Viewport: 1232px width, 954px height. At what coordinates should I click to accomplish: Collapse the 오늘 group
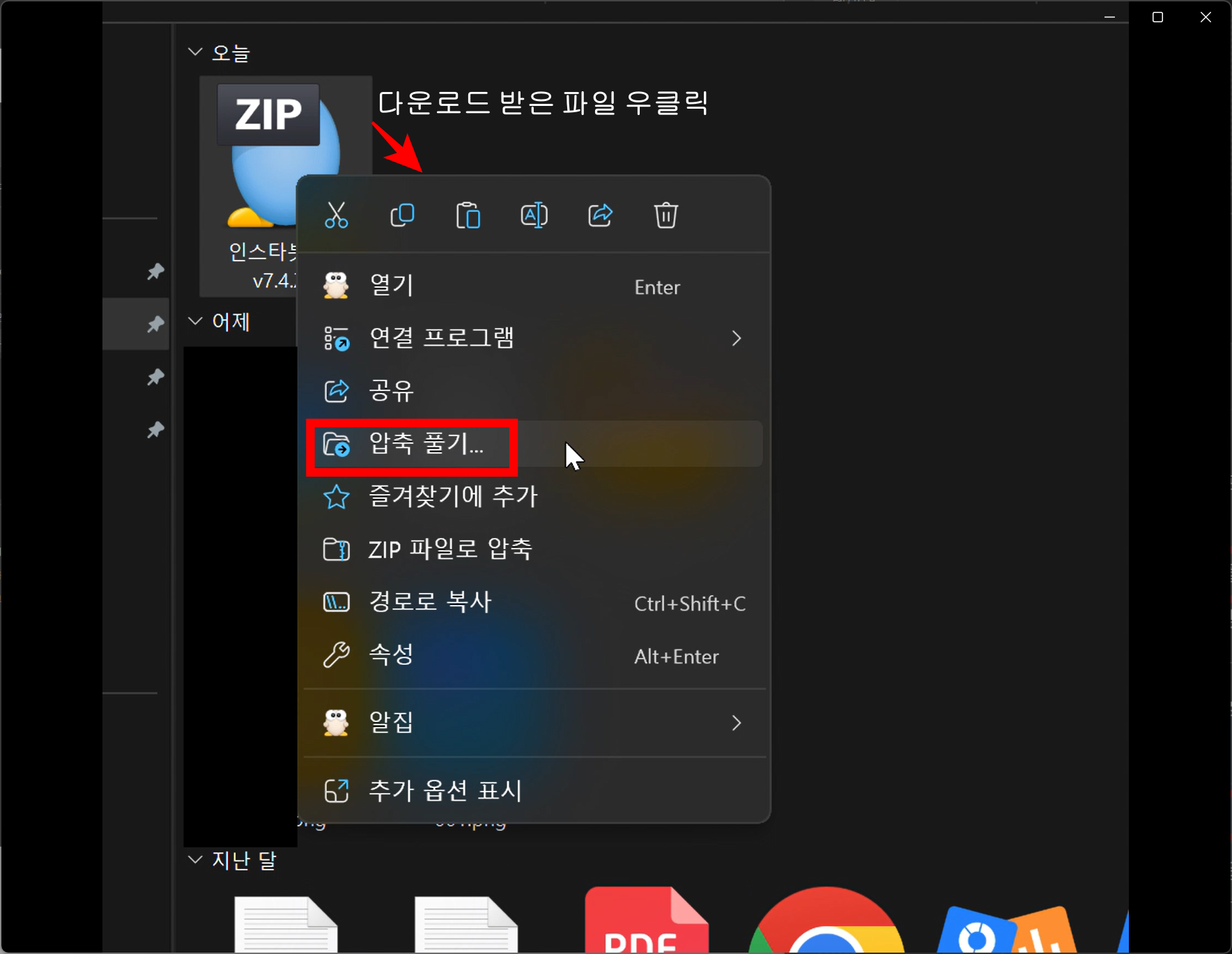(x=195, y=52)
